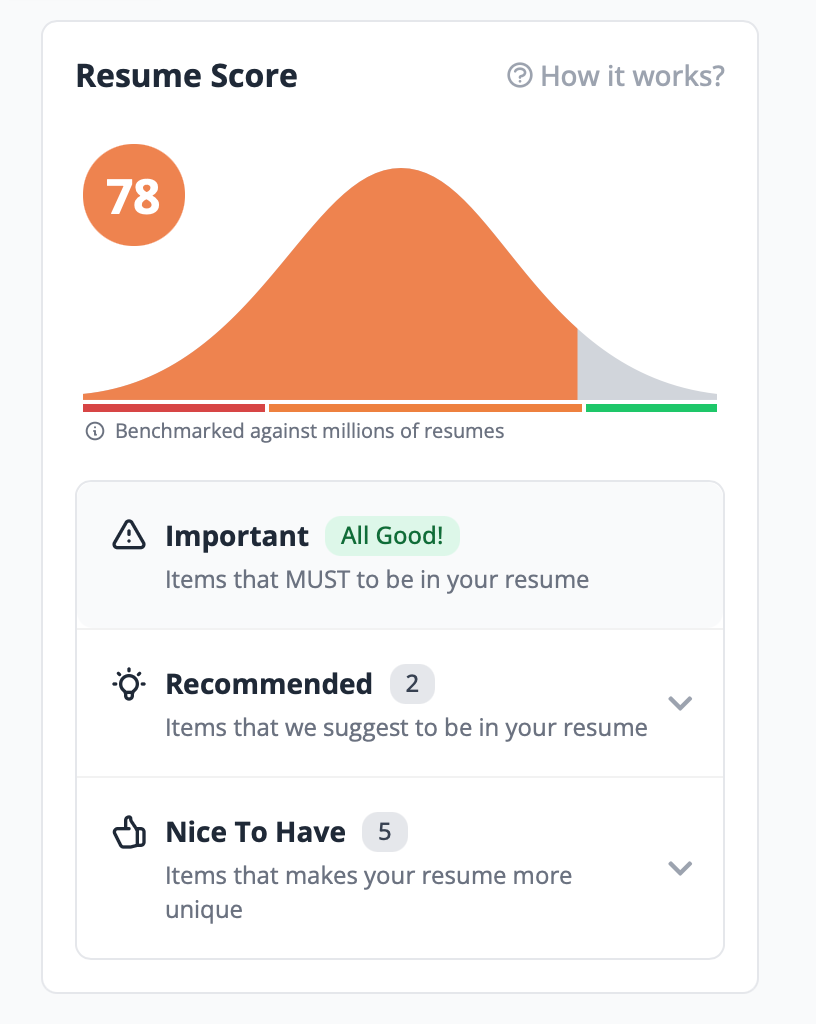Click the green high-score range bar
816x1024 pixels.
(x=651, y=408)
